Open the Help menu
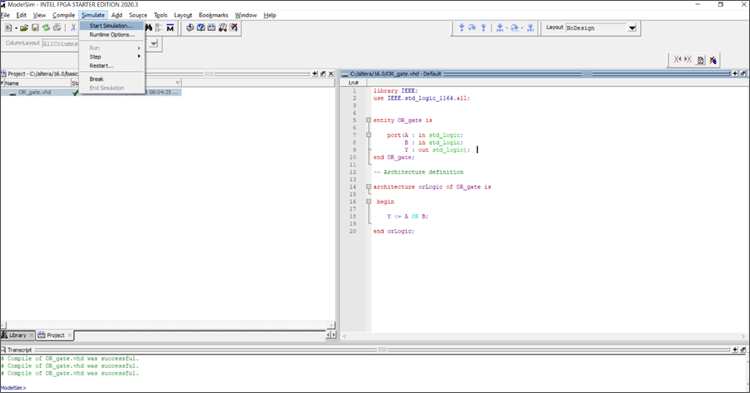 pos(270,15)
